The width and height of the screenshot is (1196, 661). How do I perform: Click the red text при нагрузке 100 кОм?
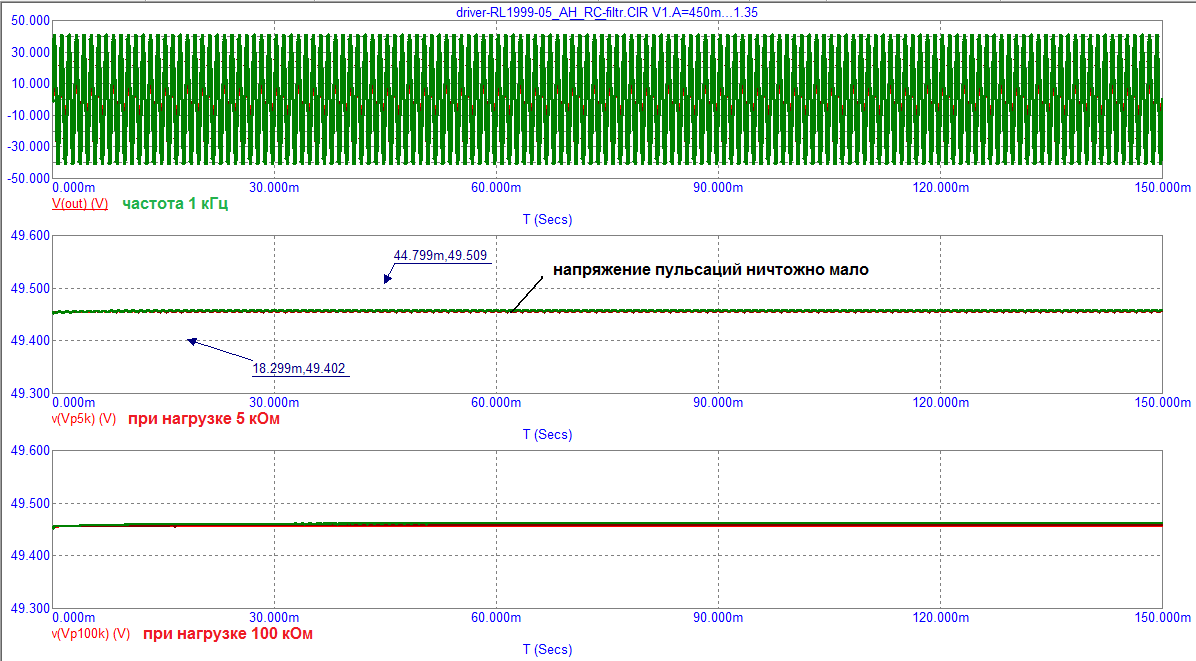click(227, 634)
